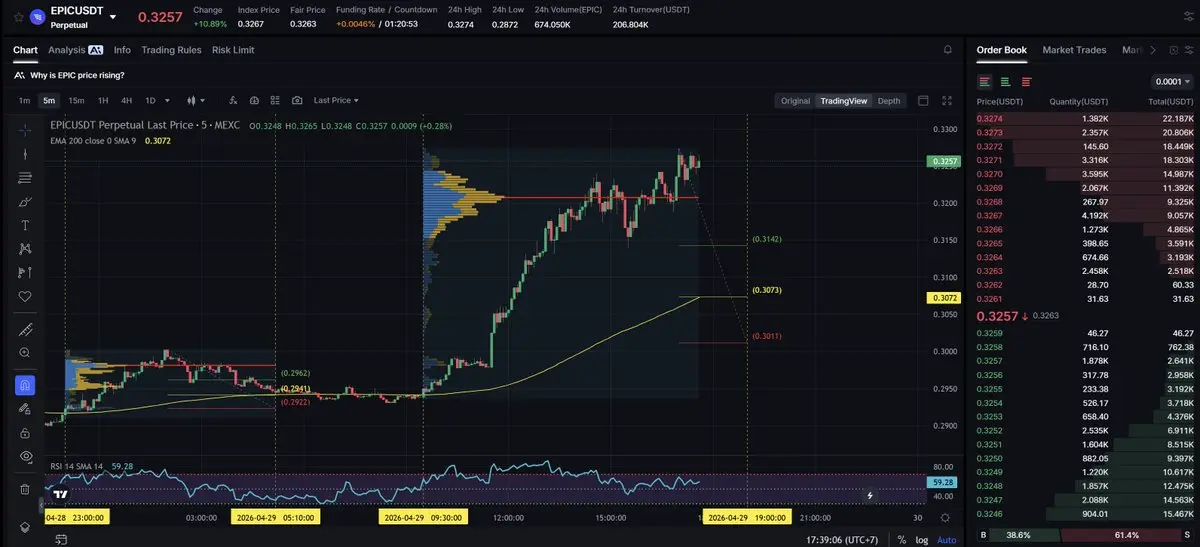Switch chart view to Original

795,100
